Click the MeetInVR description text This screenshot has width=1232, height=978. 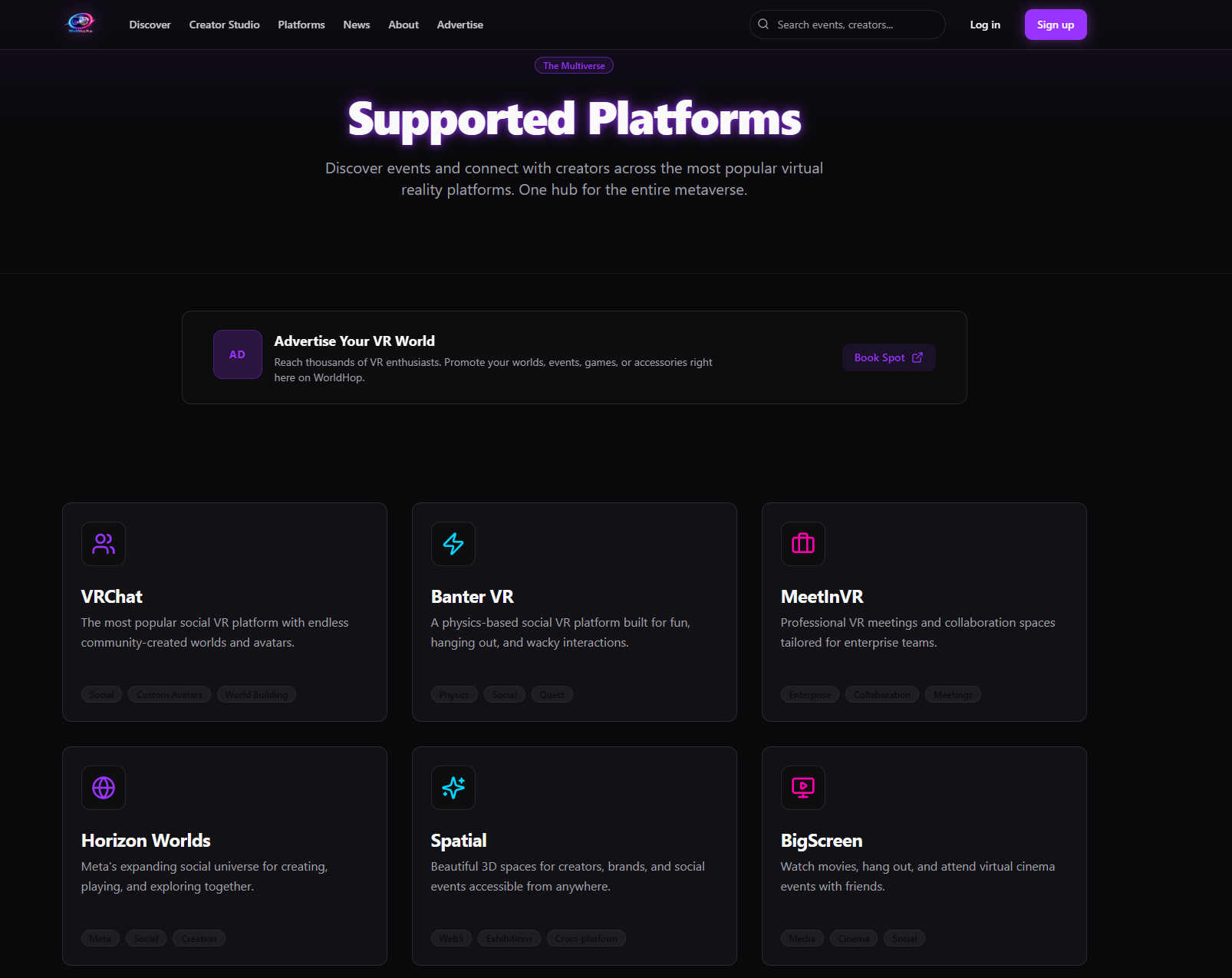pos(918,633)
